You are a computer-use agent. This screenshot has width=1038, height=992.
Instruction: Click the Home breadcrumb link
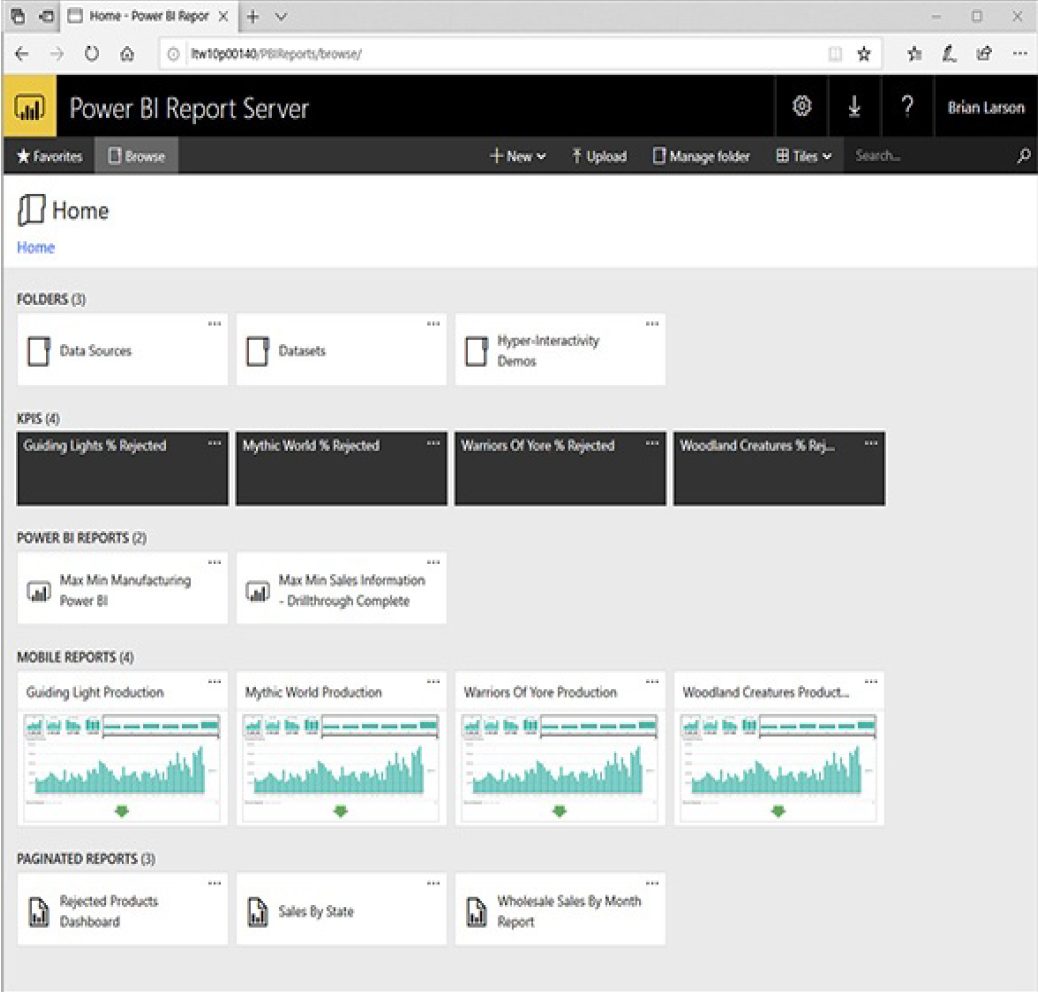35,247
